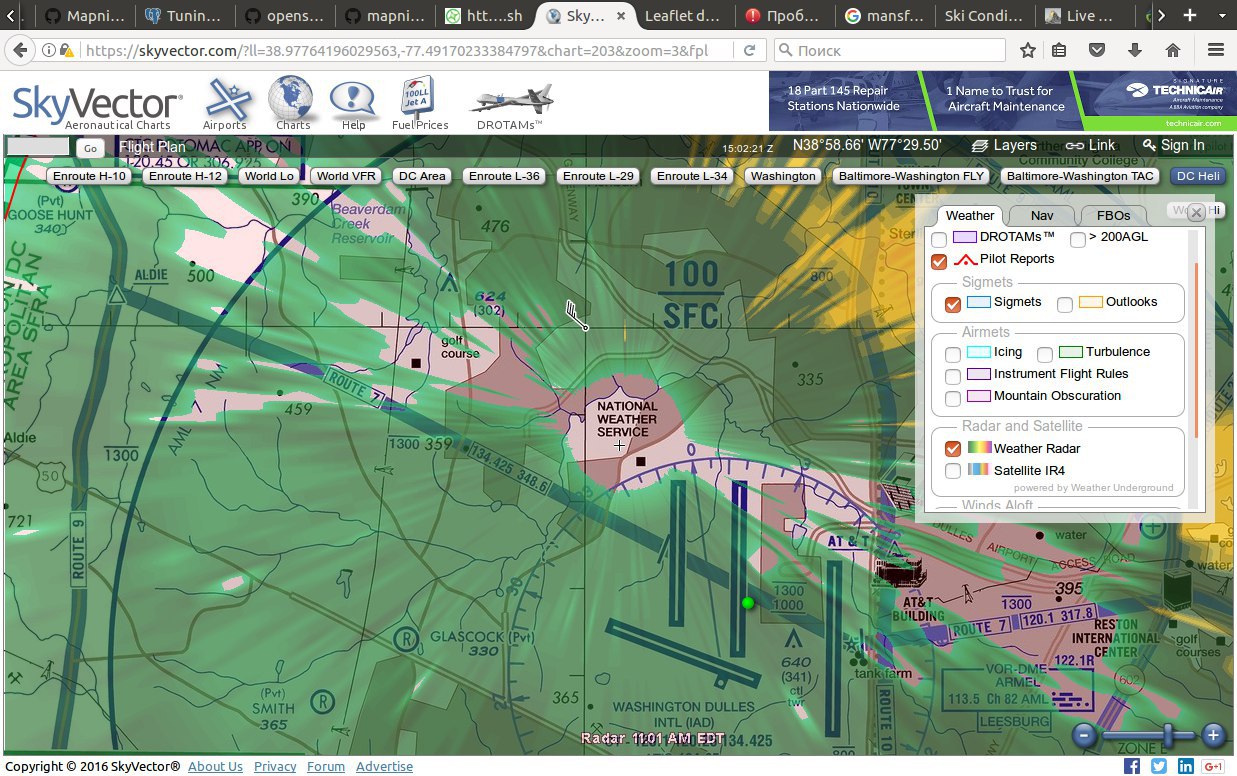This screenshot has width=1237, height=776.
Task: Select the Enroute L-36 chart
Action: [505, 176]
